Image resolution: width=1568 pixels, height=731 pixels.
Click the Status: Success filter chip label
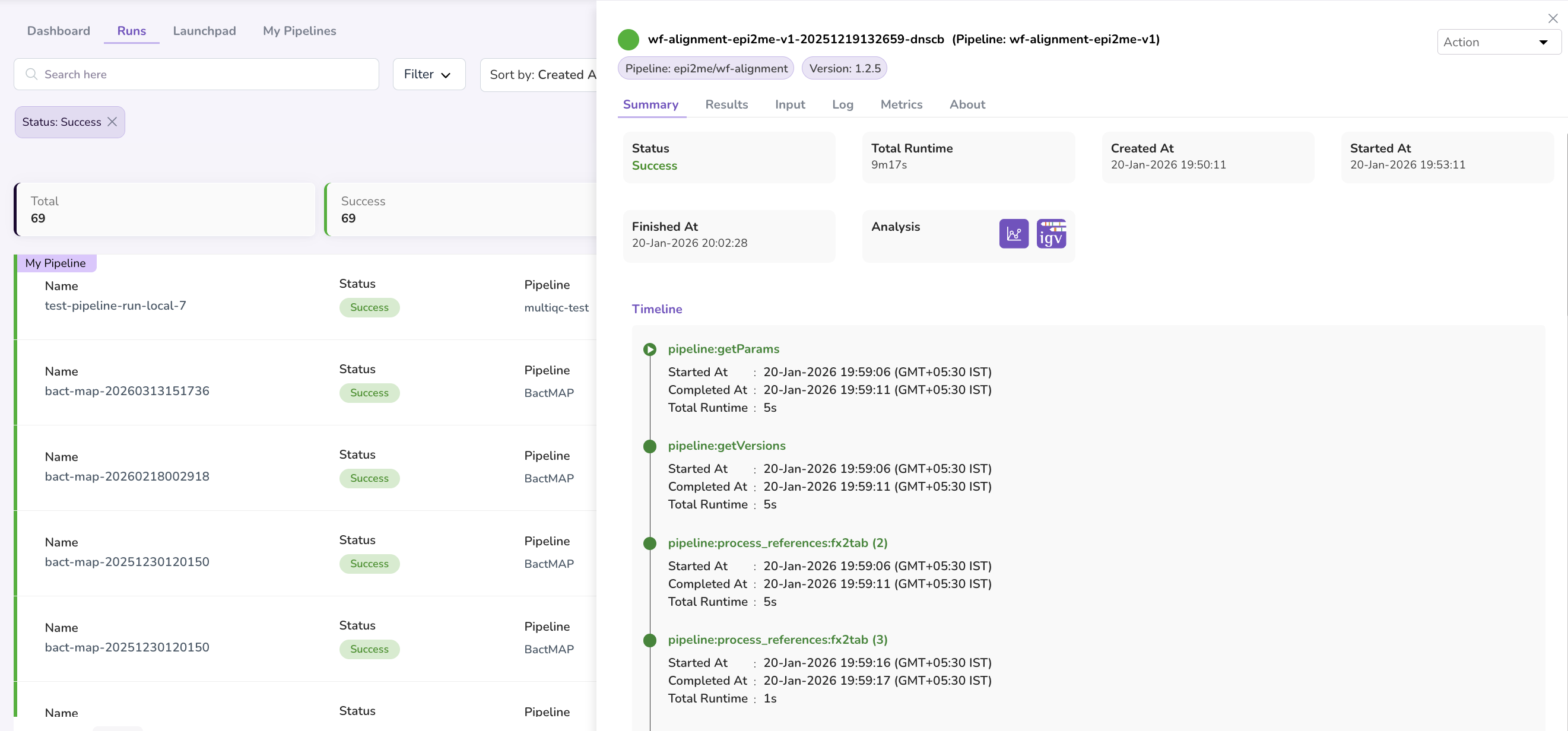[62, 122]
